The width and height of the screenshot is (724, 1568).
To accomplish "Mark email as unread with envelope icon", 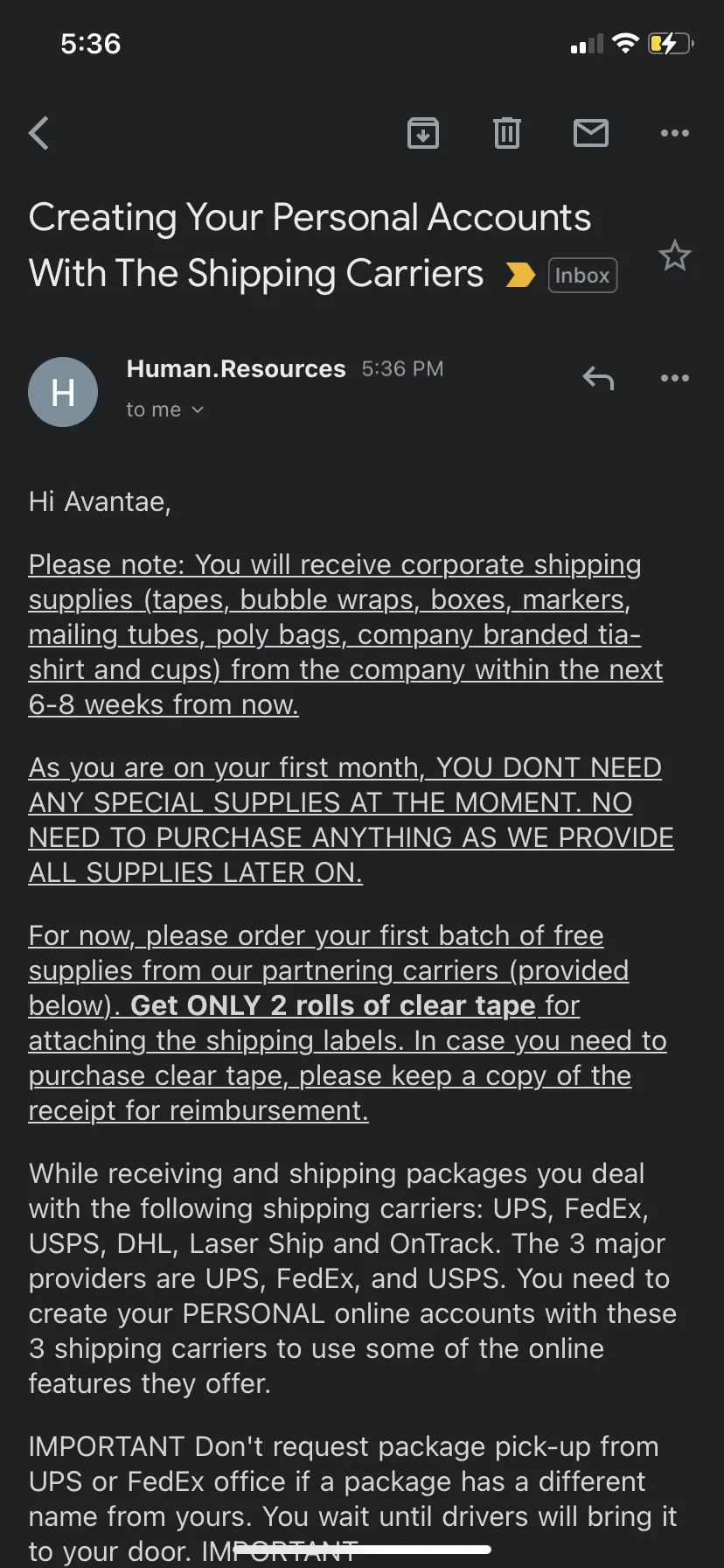I will point(591,133).
